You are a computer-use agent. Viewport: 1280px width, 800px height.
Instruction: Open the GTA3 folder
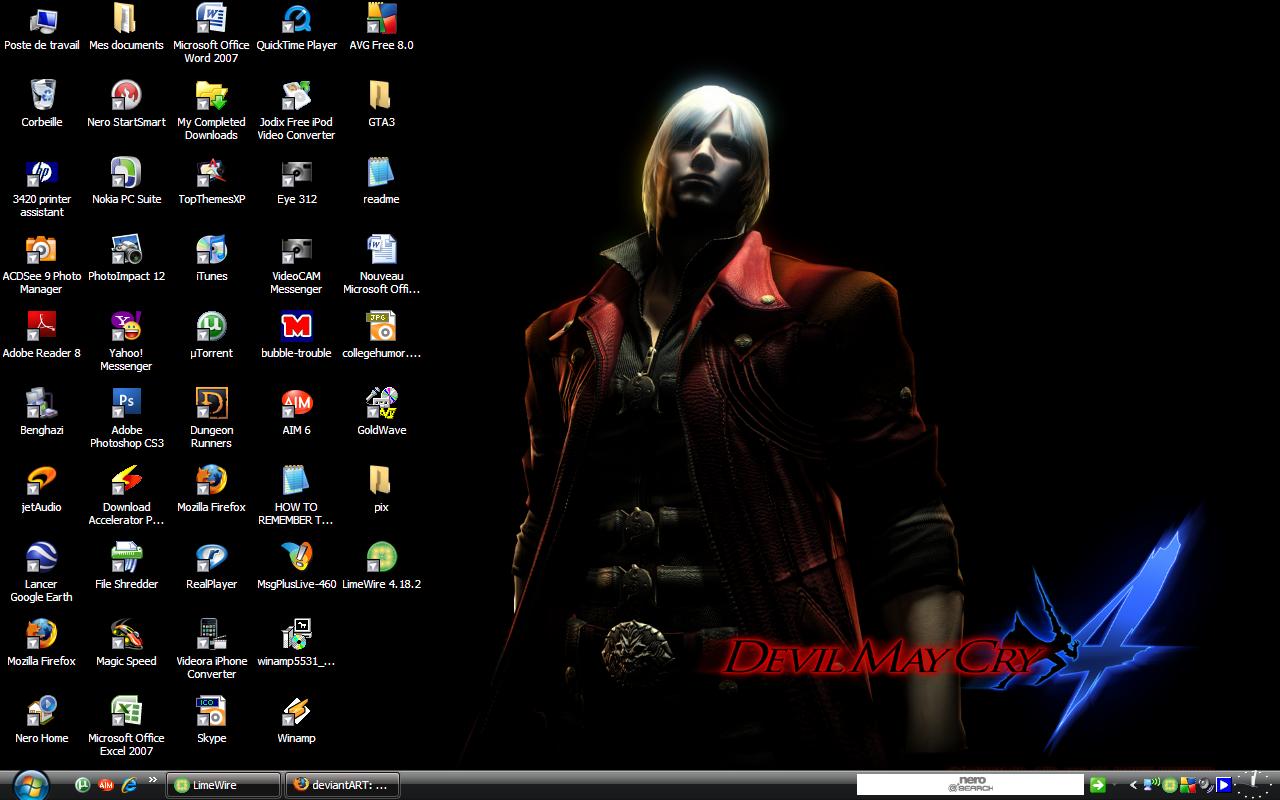[381, 105]
